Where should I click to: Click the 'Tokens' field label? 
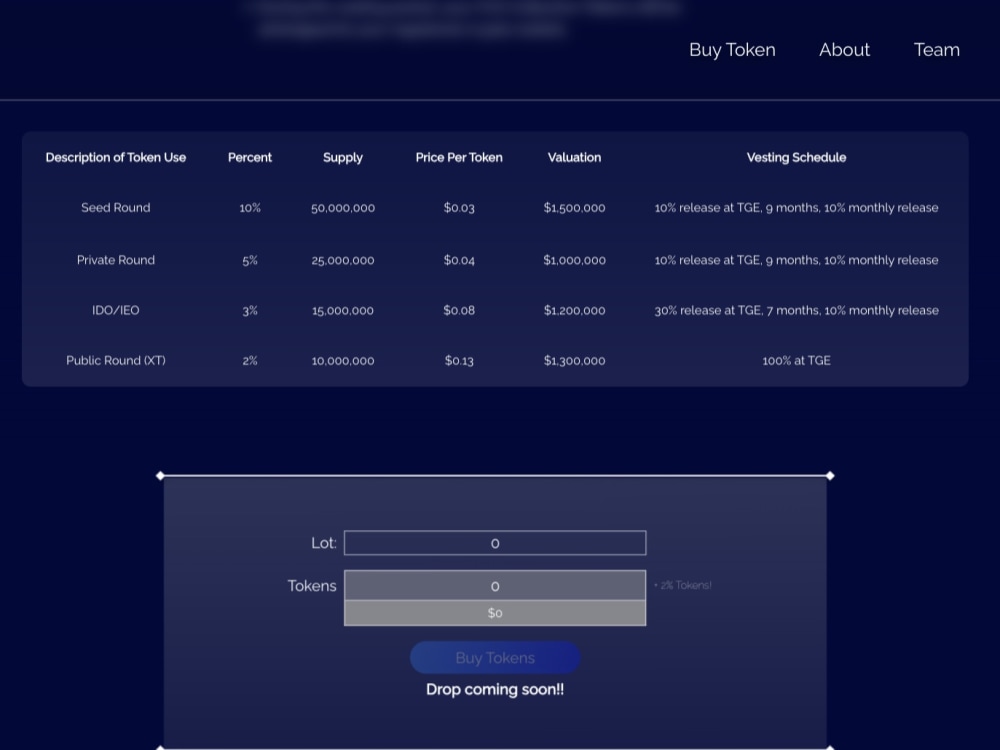(312, 585)
